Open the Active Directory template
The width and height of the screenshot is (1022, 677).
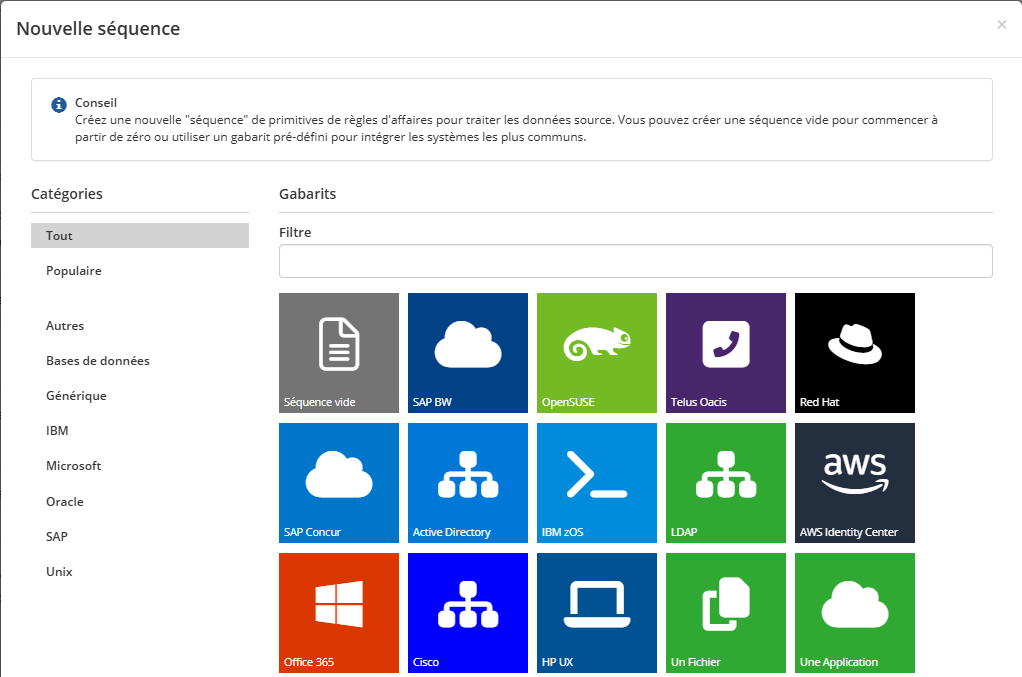pos(467,482)
